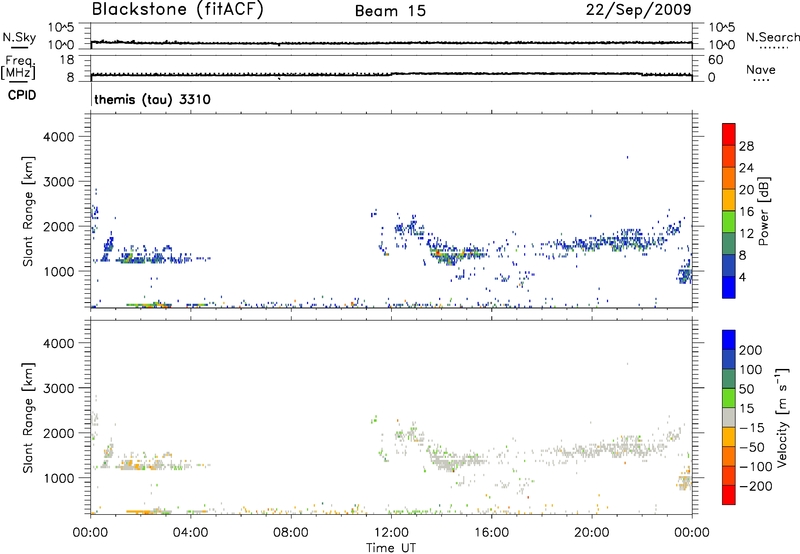The width and height of the screenshot is (800, 554).
Task: Click the gray segment of the Velocity color bar
Action: tap(729, 417)
